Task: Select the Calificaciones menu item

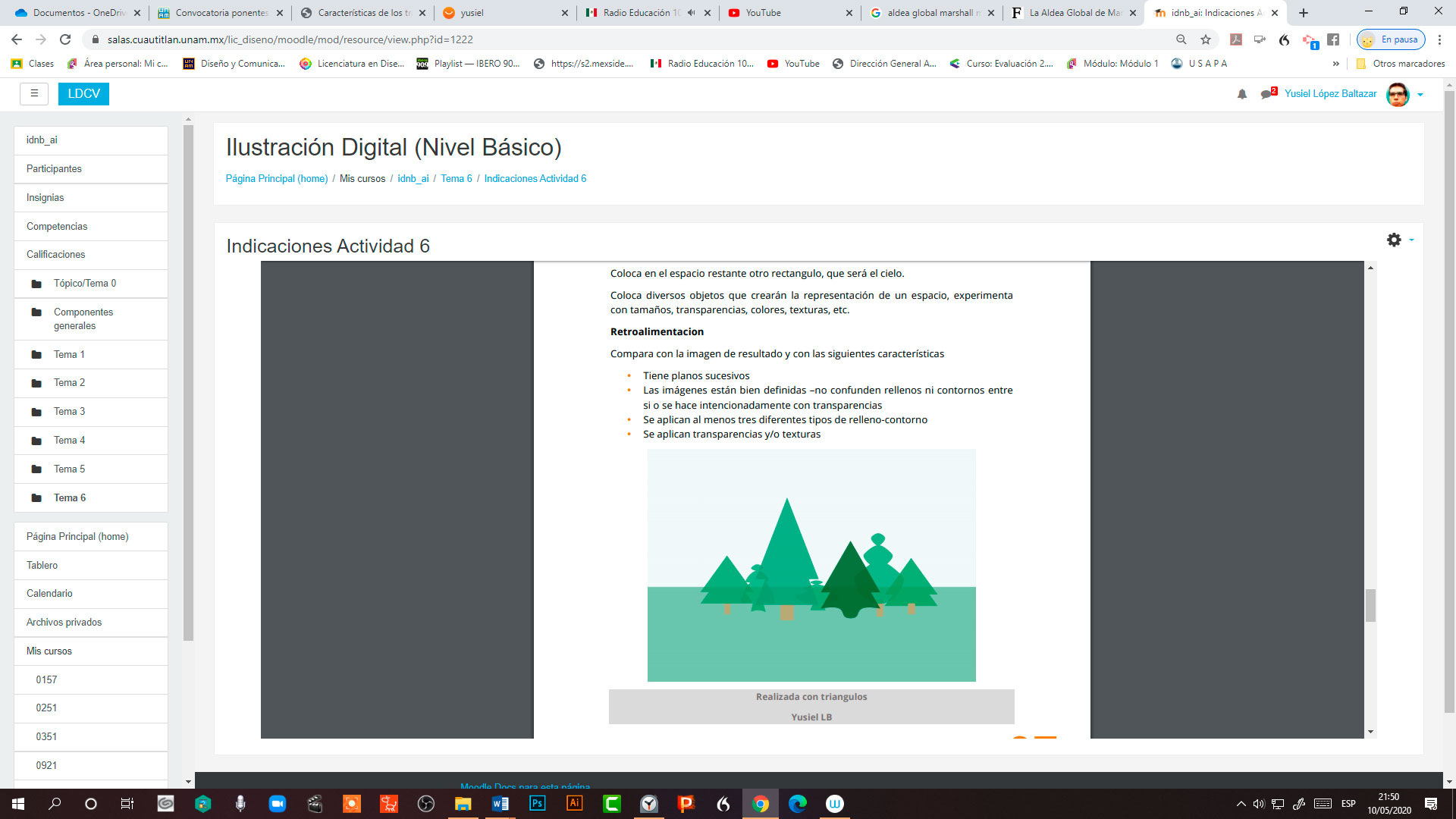Action: tap(55, 254)
